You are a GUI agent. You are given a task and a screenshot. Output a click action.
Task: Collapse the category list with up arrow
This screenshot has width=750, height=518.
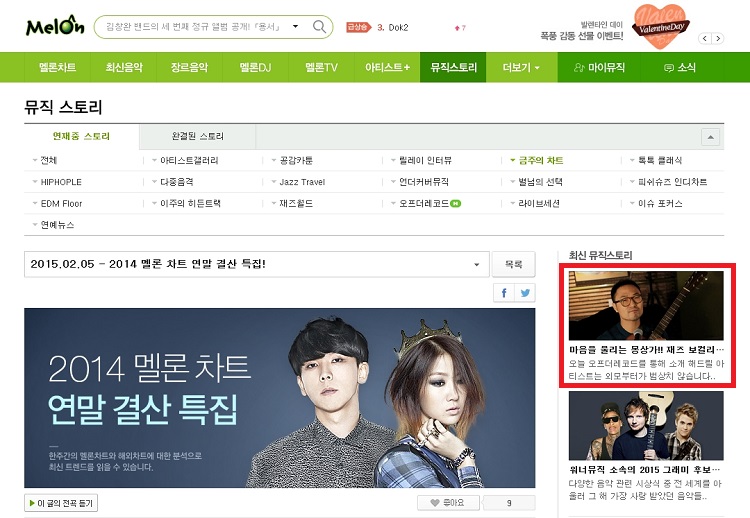coord(711,137)
